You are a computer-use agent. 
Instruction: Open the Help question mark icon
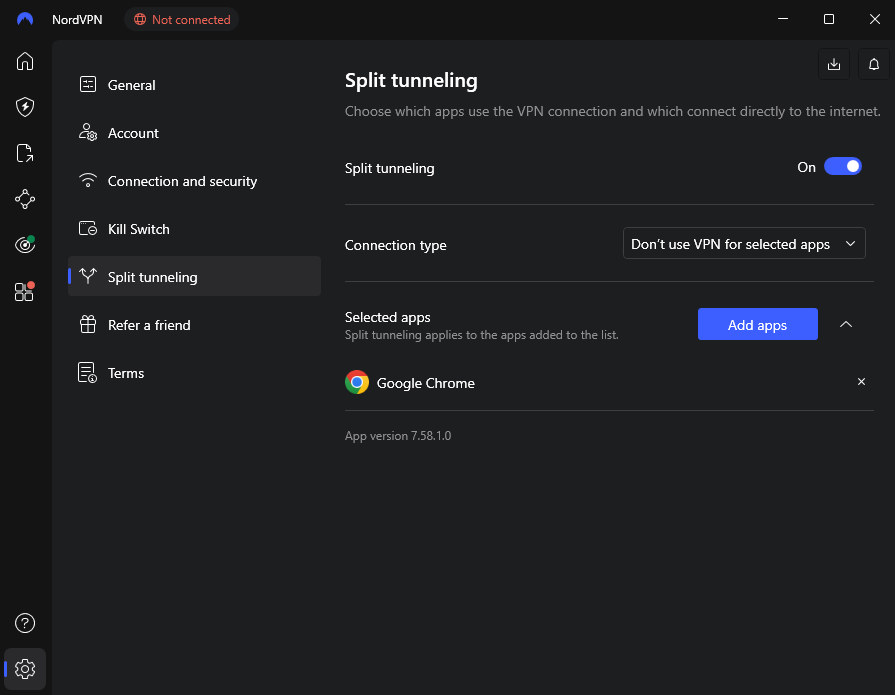click(x=25, y=623)
